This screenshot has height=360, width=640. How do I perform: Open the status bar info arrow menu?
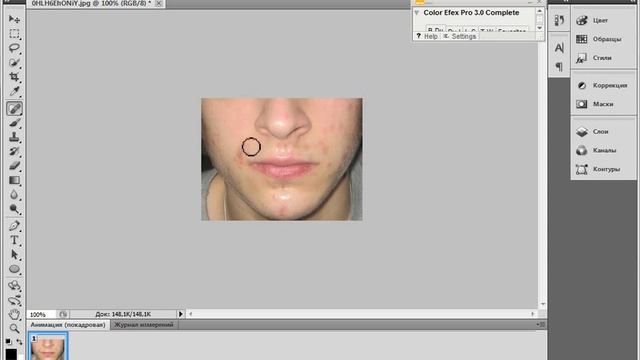pos(180,314)
